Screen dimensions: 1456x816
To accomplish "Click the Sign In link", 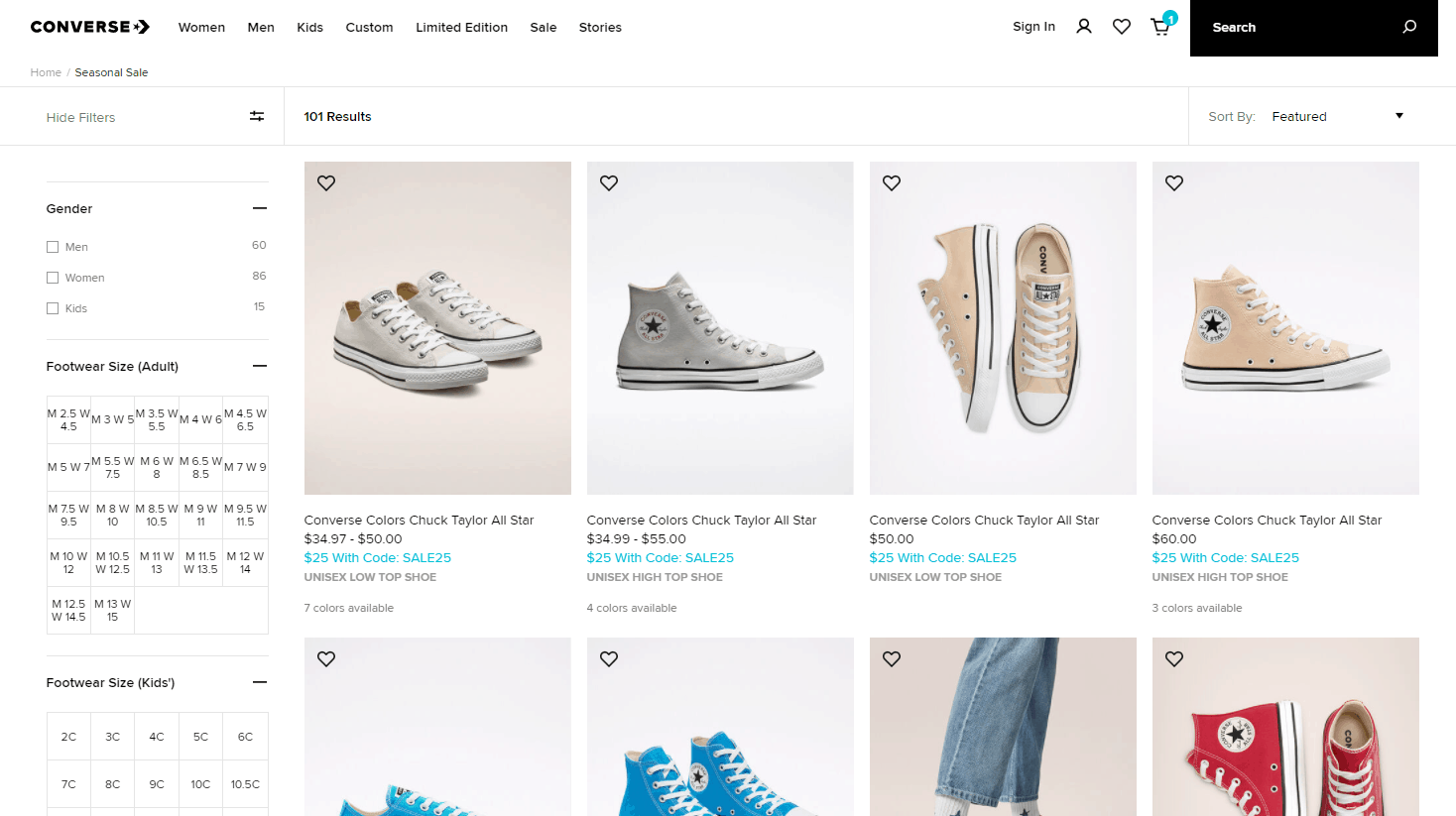I will (x=1033, y=27).
